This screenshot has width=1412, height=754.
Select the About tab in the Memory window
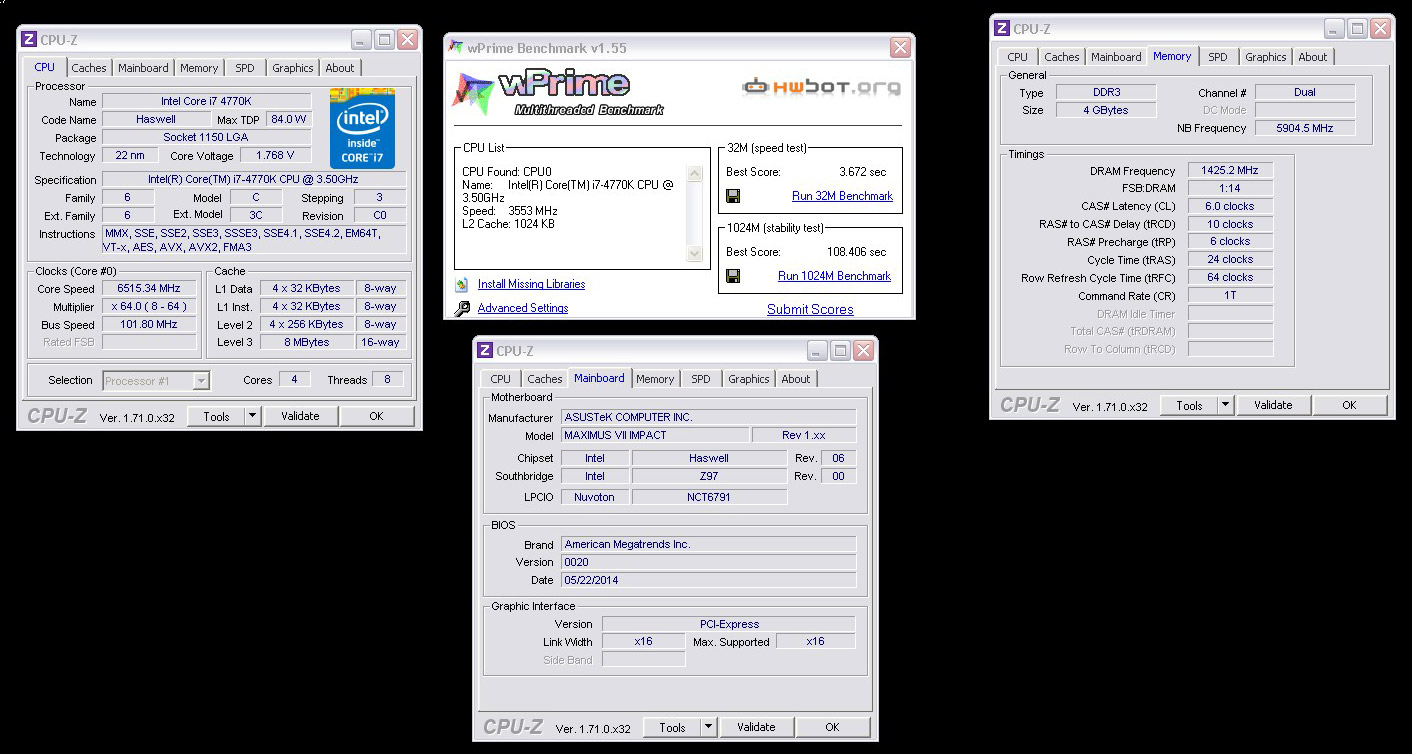1313,57
